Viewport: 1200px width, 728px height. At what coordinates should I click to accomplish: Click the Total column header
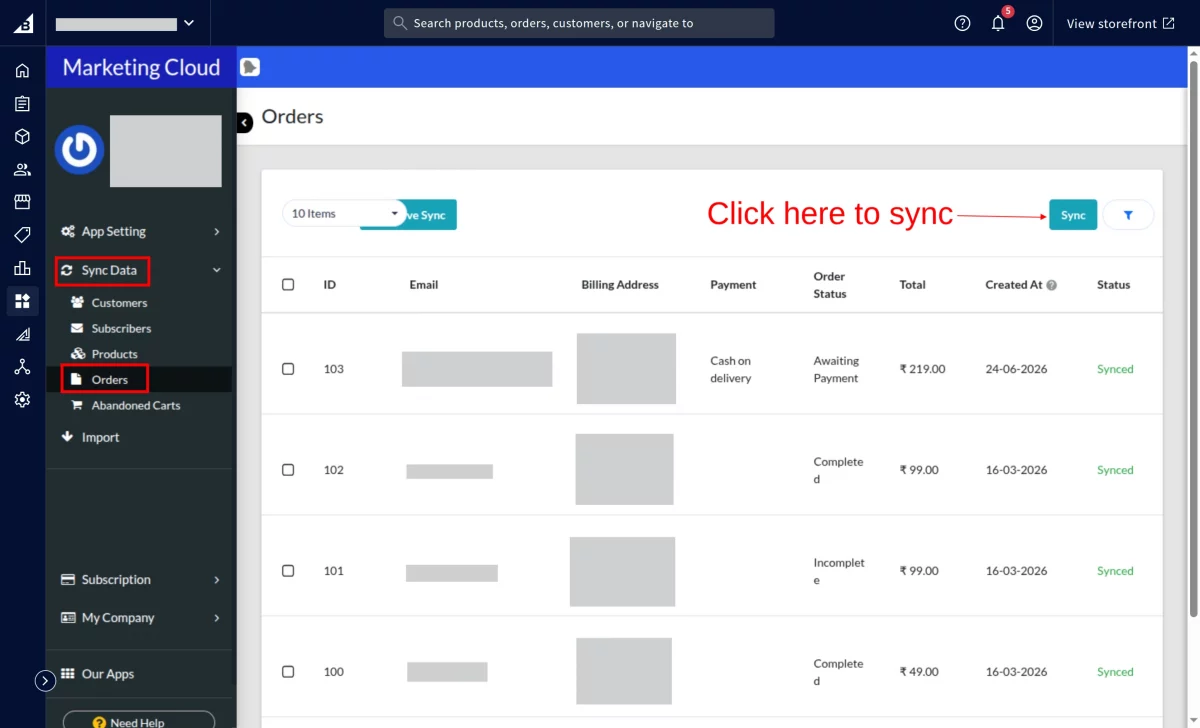912,285
